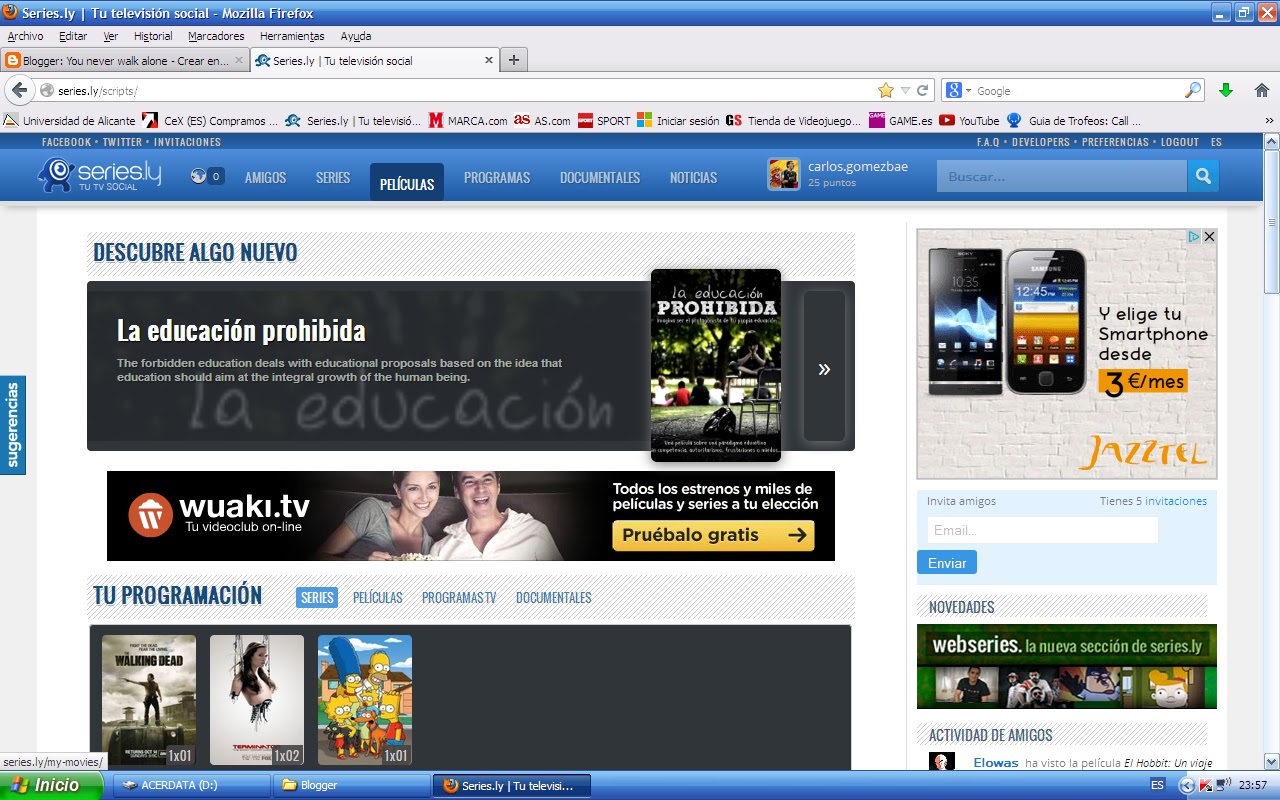Expand the search engine dropdown arrow
The height and width of the screenshot is (800, 1280).
(967, 90)
